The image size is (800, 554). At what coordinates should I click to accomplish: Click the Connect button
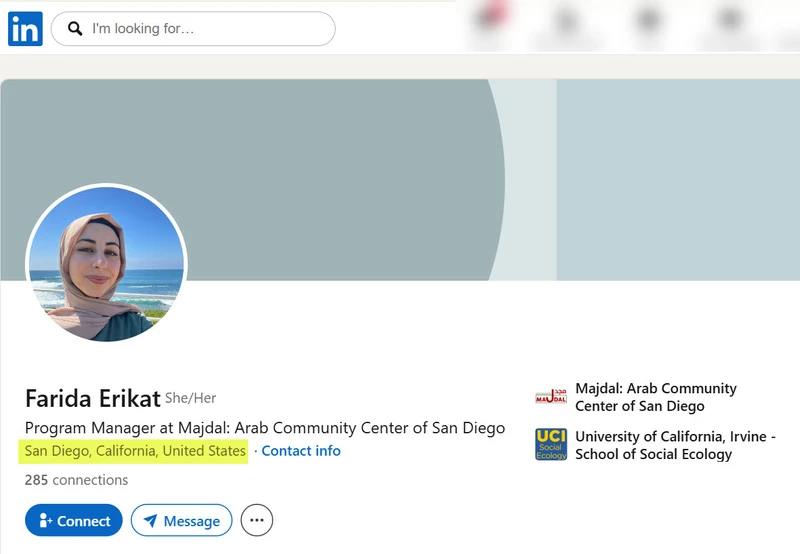(73, 520)
